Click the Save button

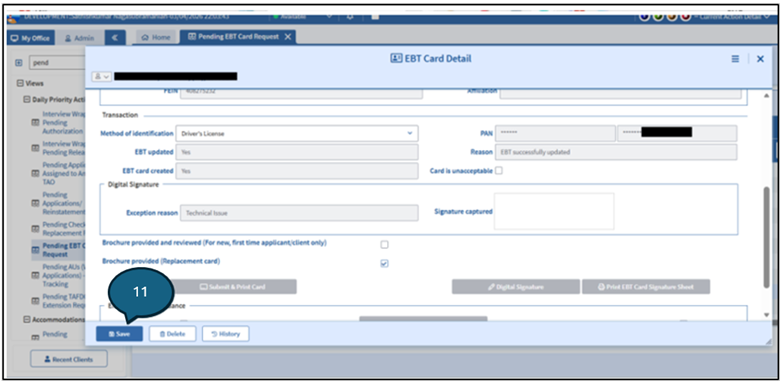pyautogui.click(x=119, y=334)
